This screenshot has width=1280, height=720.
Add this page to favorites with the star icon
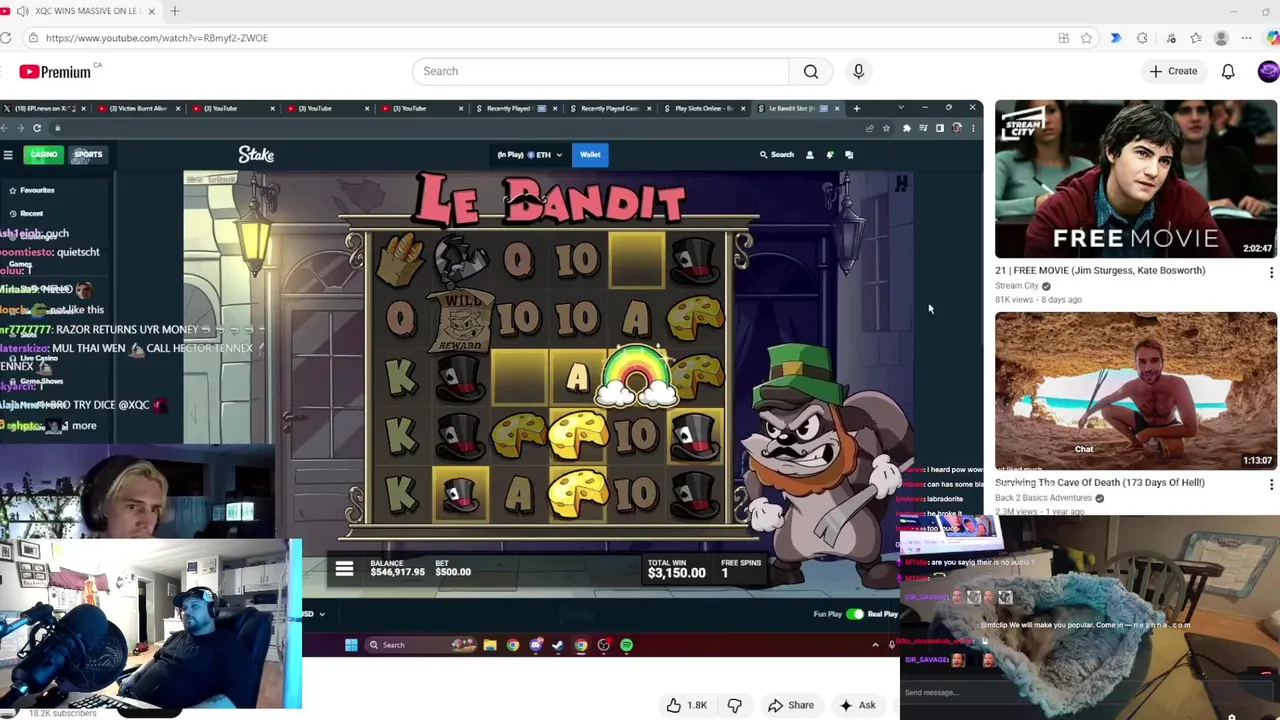pyautogui.click(x=1086, y=38)
